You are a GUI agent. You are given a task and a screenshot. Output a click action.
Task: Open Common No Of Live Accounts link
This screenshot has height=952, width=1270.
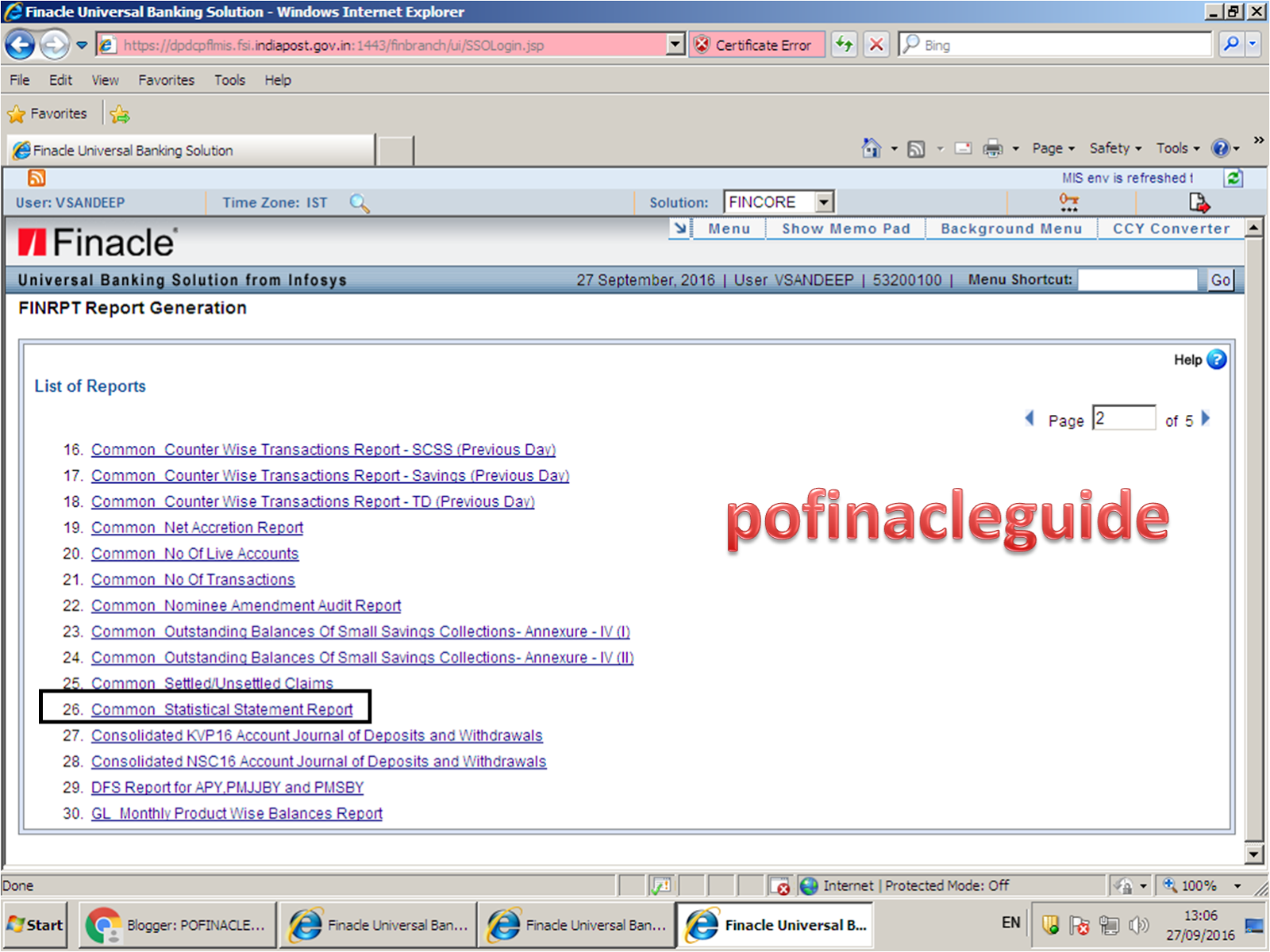coord(194,554)
